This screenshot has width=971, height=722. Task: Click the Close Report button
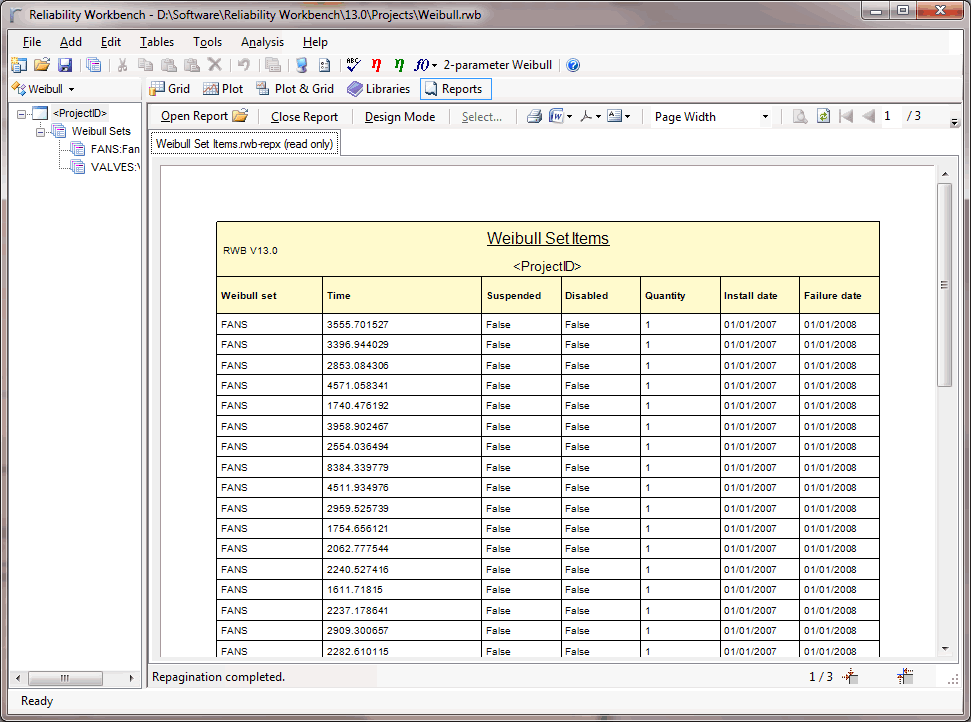click(x=304, y=117)
